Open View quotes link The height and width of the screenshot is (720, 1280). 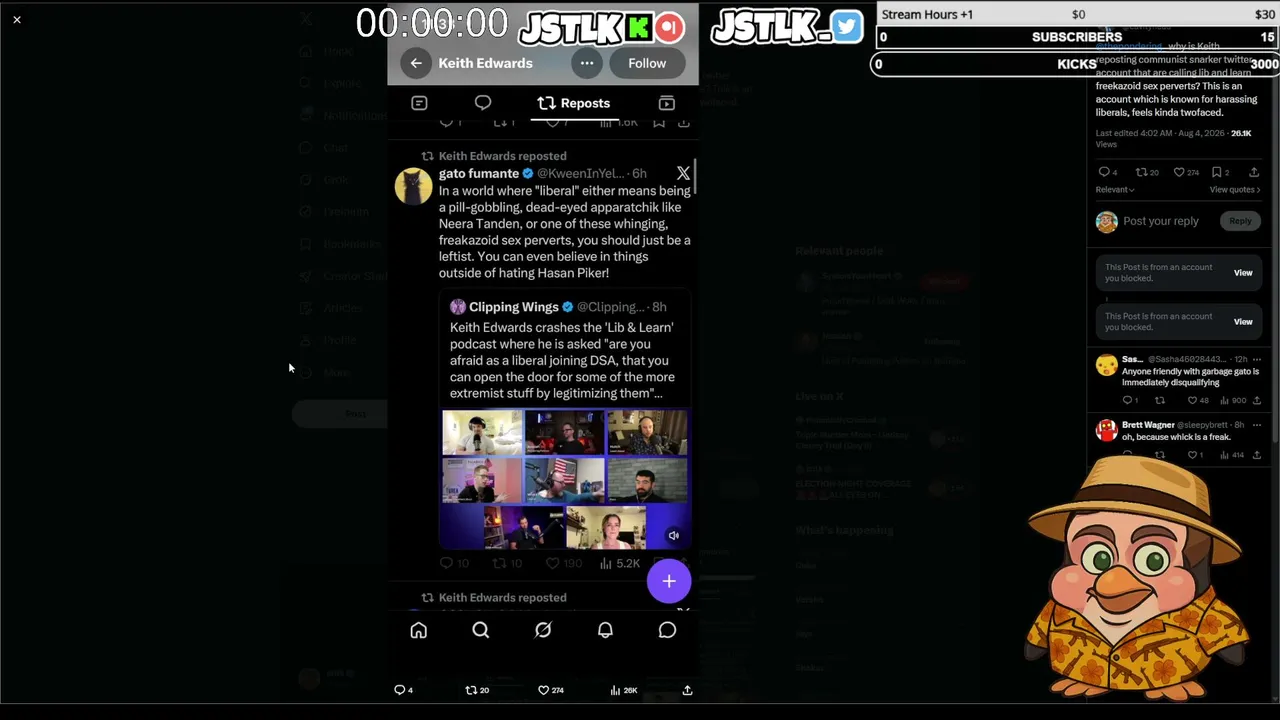pyautogui.click(x=1235, y=190)
